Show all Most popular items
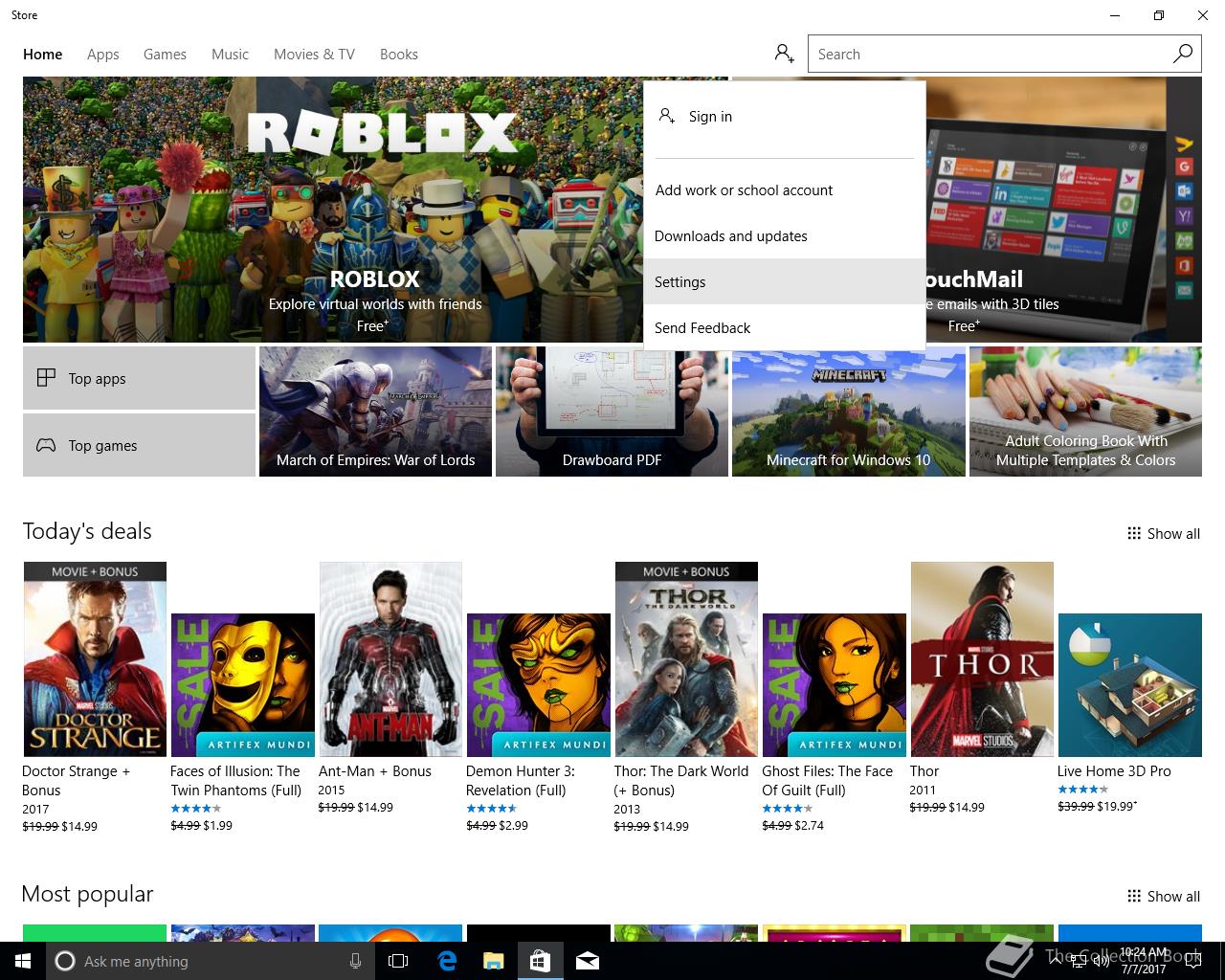This screenshot has height=980, width=1225. click(x=1164, y=896)
